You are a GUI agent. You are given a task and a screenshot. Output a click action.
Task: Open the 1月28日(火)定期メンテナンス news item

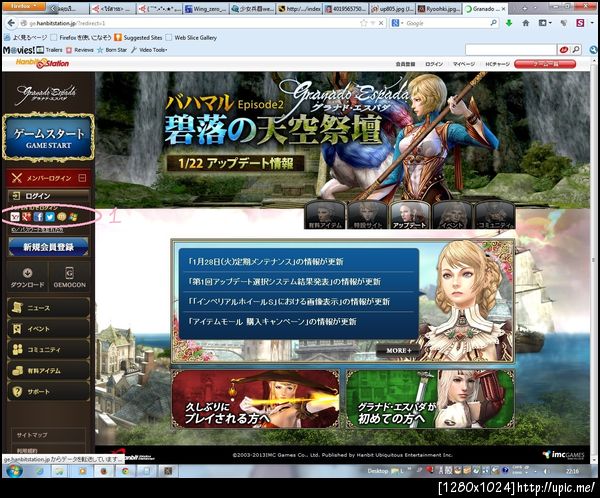(266, 262)
